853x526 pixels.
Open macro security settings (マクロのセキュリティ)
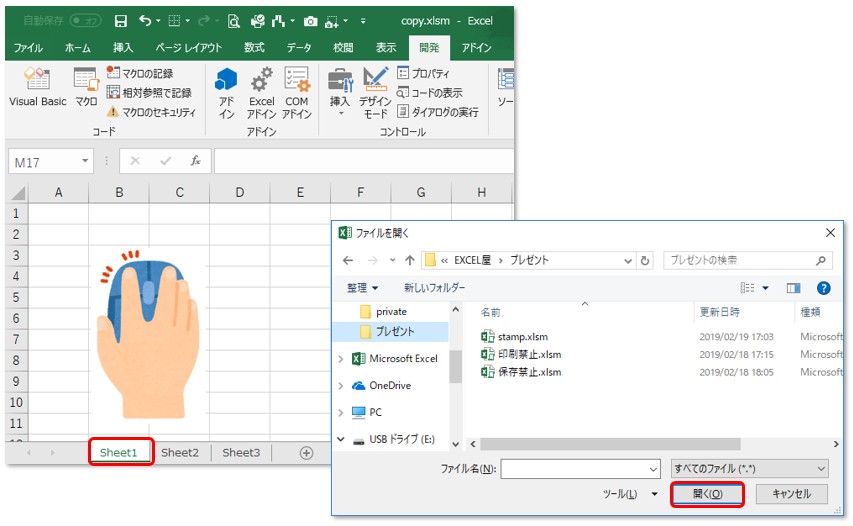(151, 112)
